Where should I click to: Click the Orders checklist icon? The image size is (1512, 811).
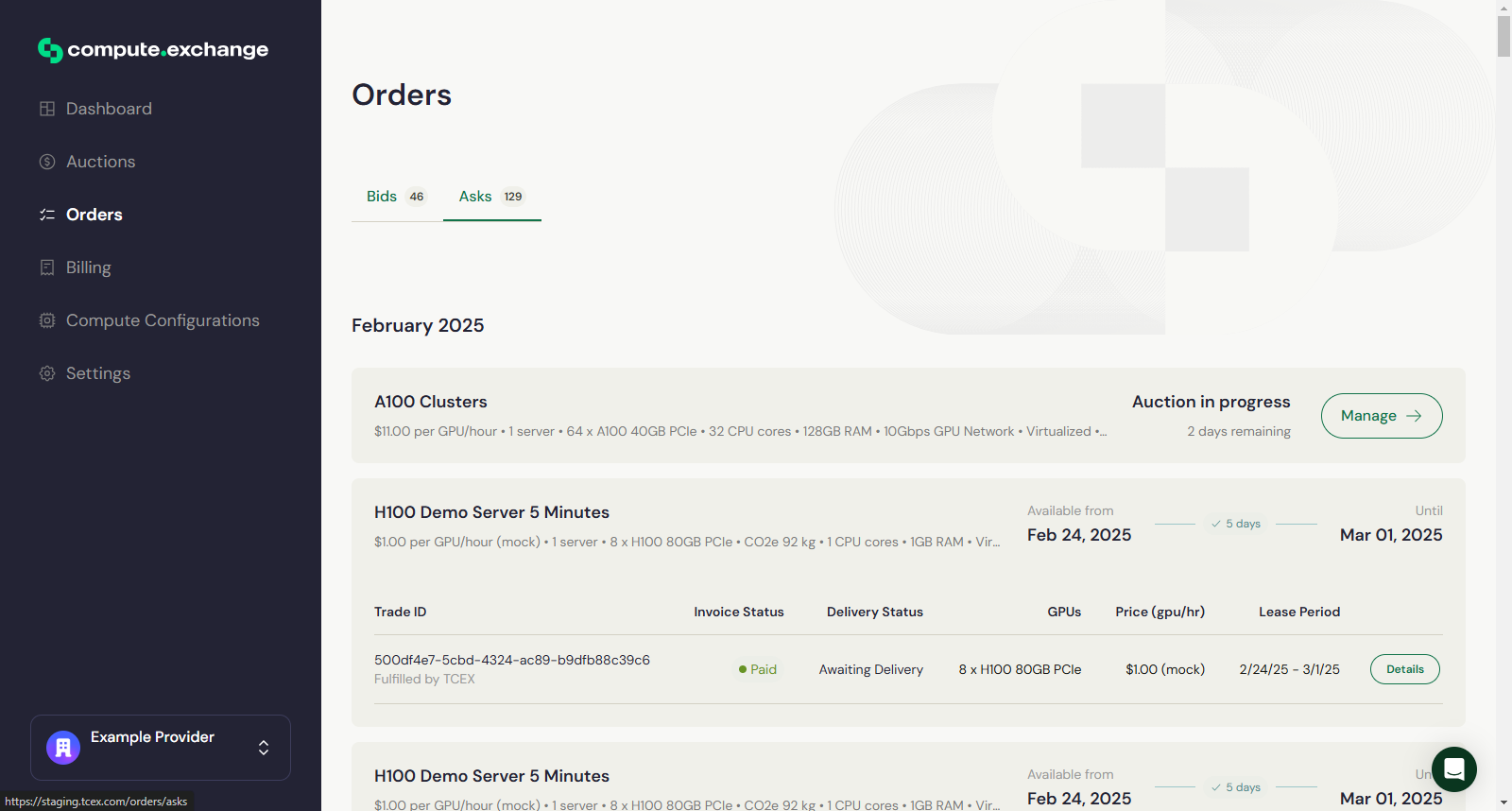[47, 215]
